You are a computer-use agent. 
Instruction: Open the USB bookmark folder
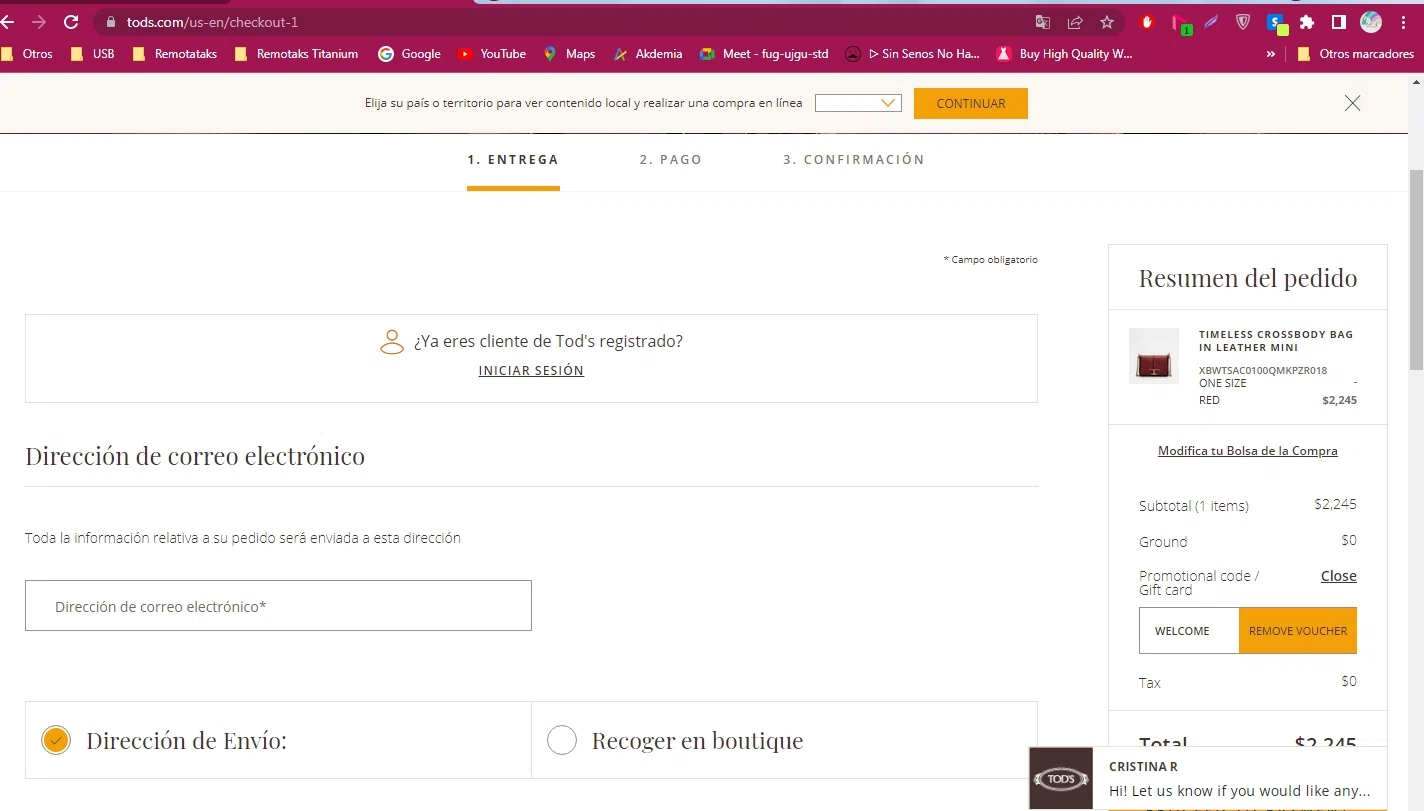[x=93, y=54]
